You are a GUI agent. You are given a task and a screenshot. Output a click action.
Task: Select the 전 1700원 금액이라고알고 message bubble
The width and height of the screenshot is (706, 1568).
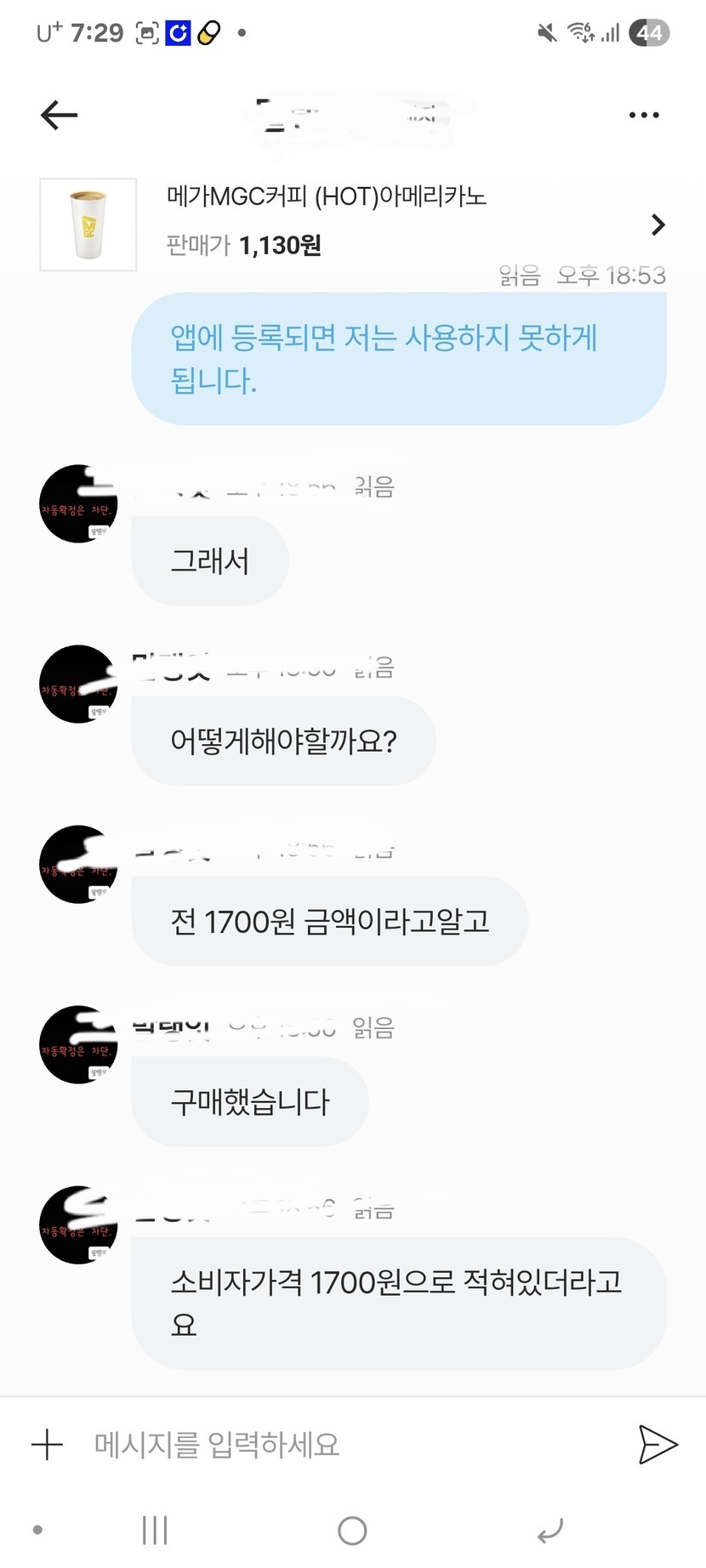(x=330, y=922)
